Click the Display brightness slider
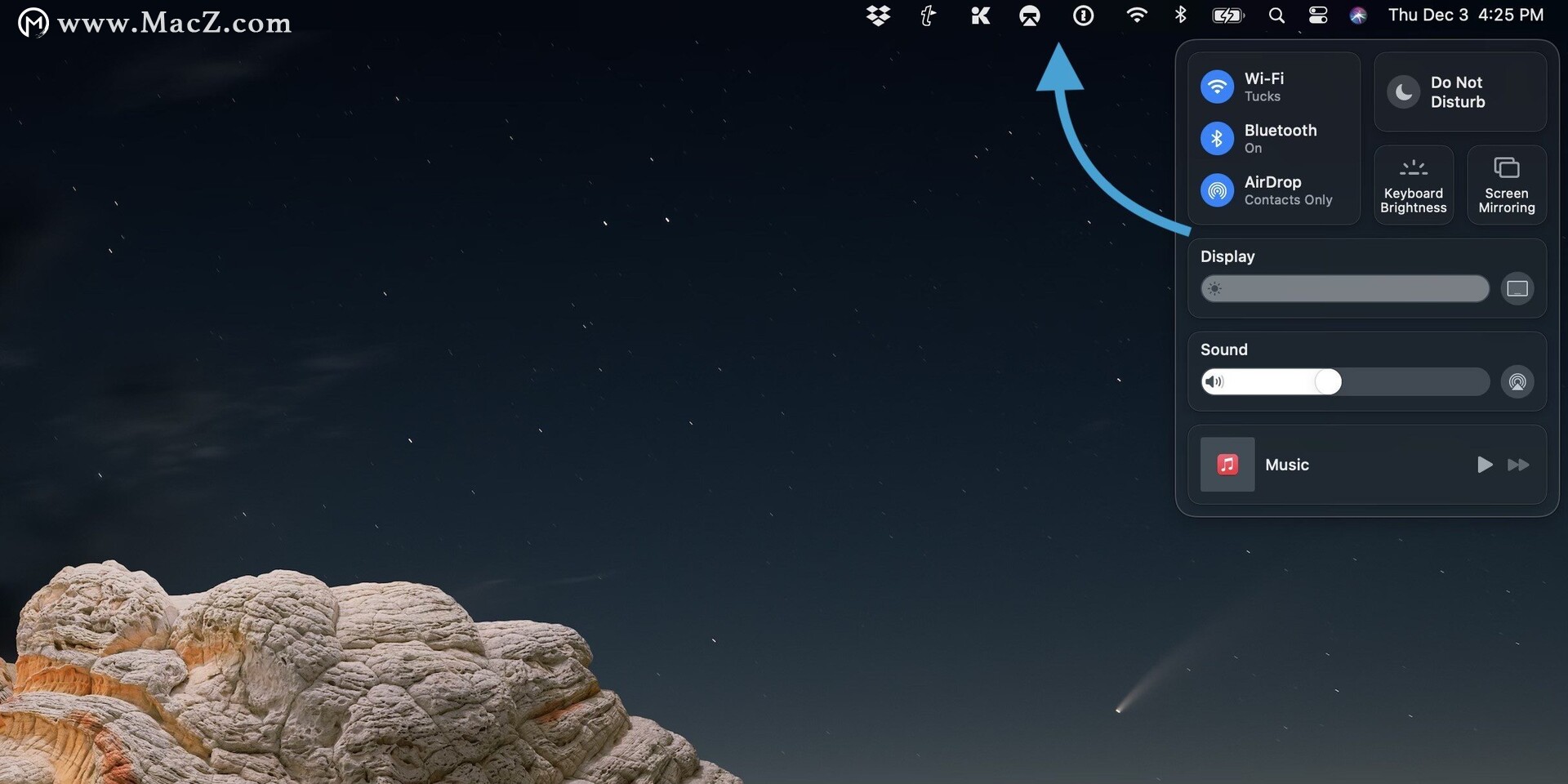 tap(1345, 288)
